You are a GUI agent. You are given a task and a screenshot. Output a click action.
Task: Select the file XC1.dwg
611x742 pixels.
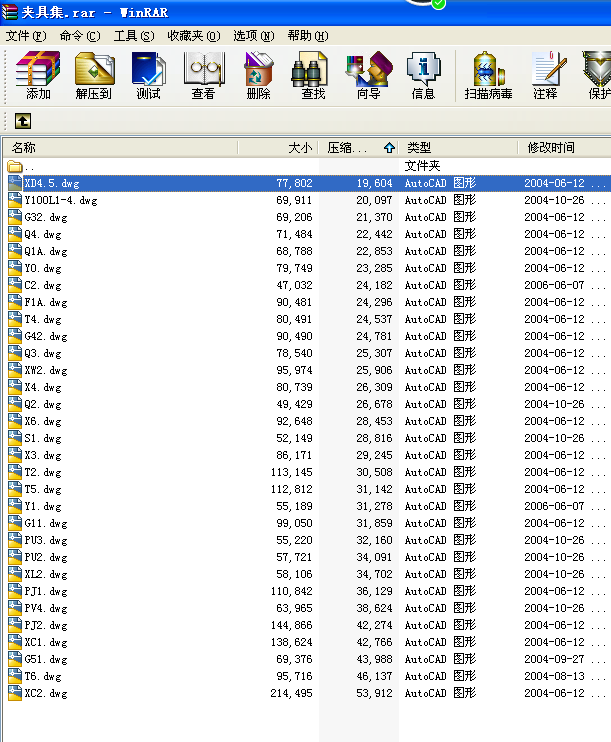[x=46, y=643]
